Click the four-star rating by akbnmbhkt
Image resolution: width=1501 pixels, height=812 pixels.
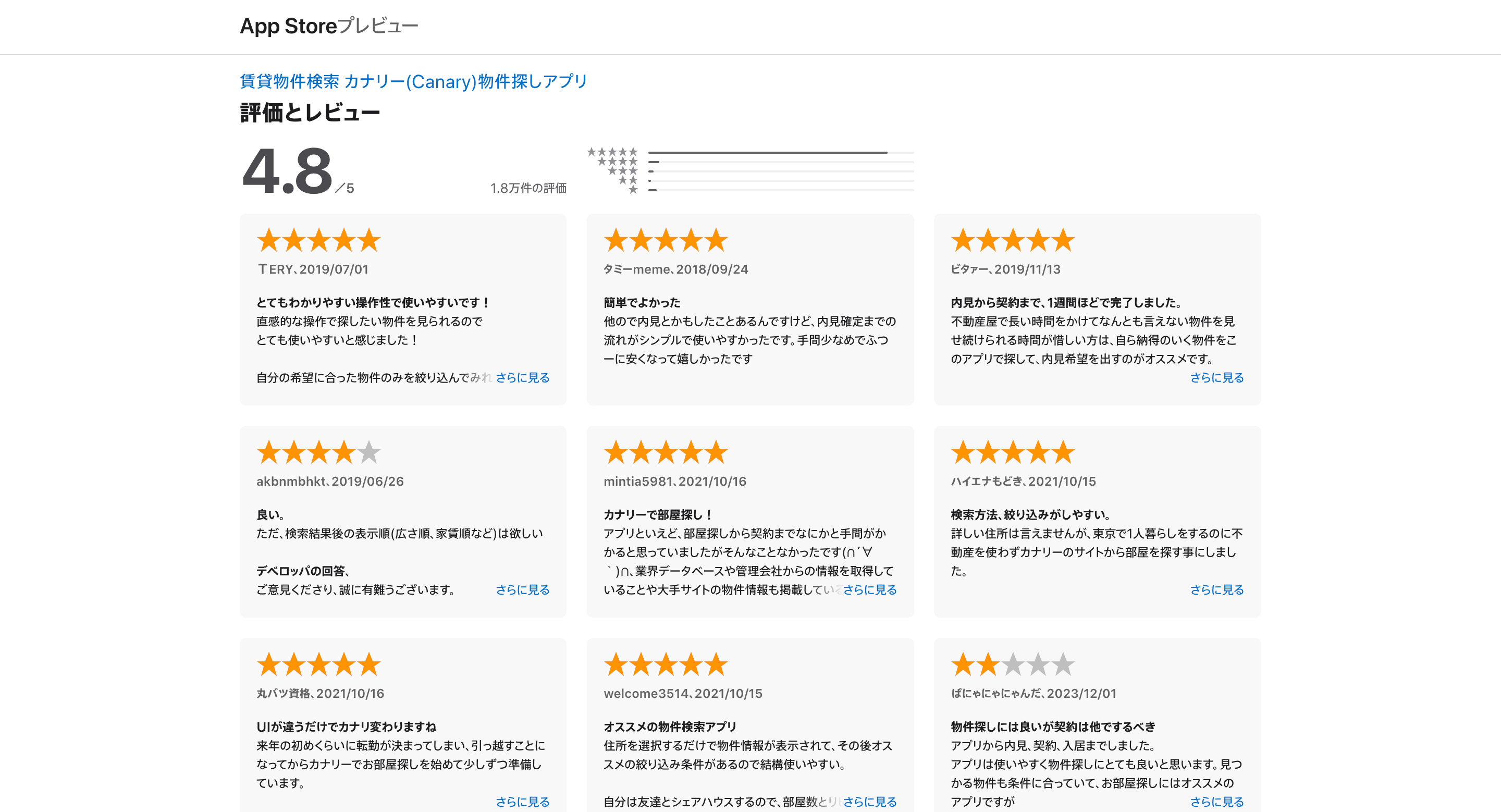pyautogui.click(x=319, y=452)
